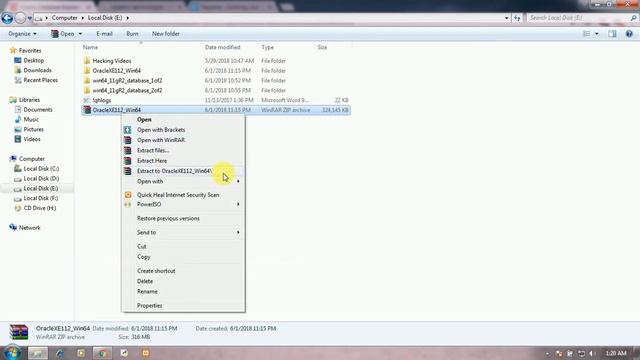Viewport: 640px width, 360px height.
Task: Sort by the Type column header
Action: 267,47
